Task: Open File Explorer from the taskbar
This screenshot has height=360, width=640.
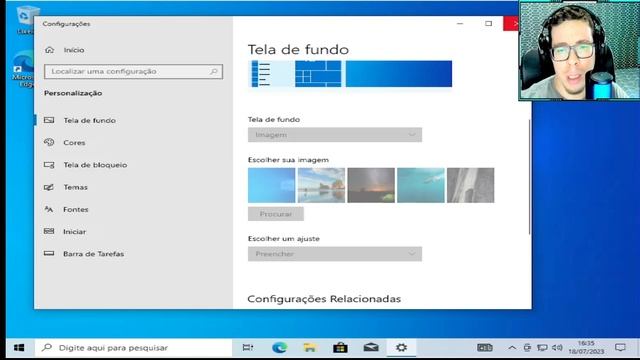Action: tap(310, 348)
